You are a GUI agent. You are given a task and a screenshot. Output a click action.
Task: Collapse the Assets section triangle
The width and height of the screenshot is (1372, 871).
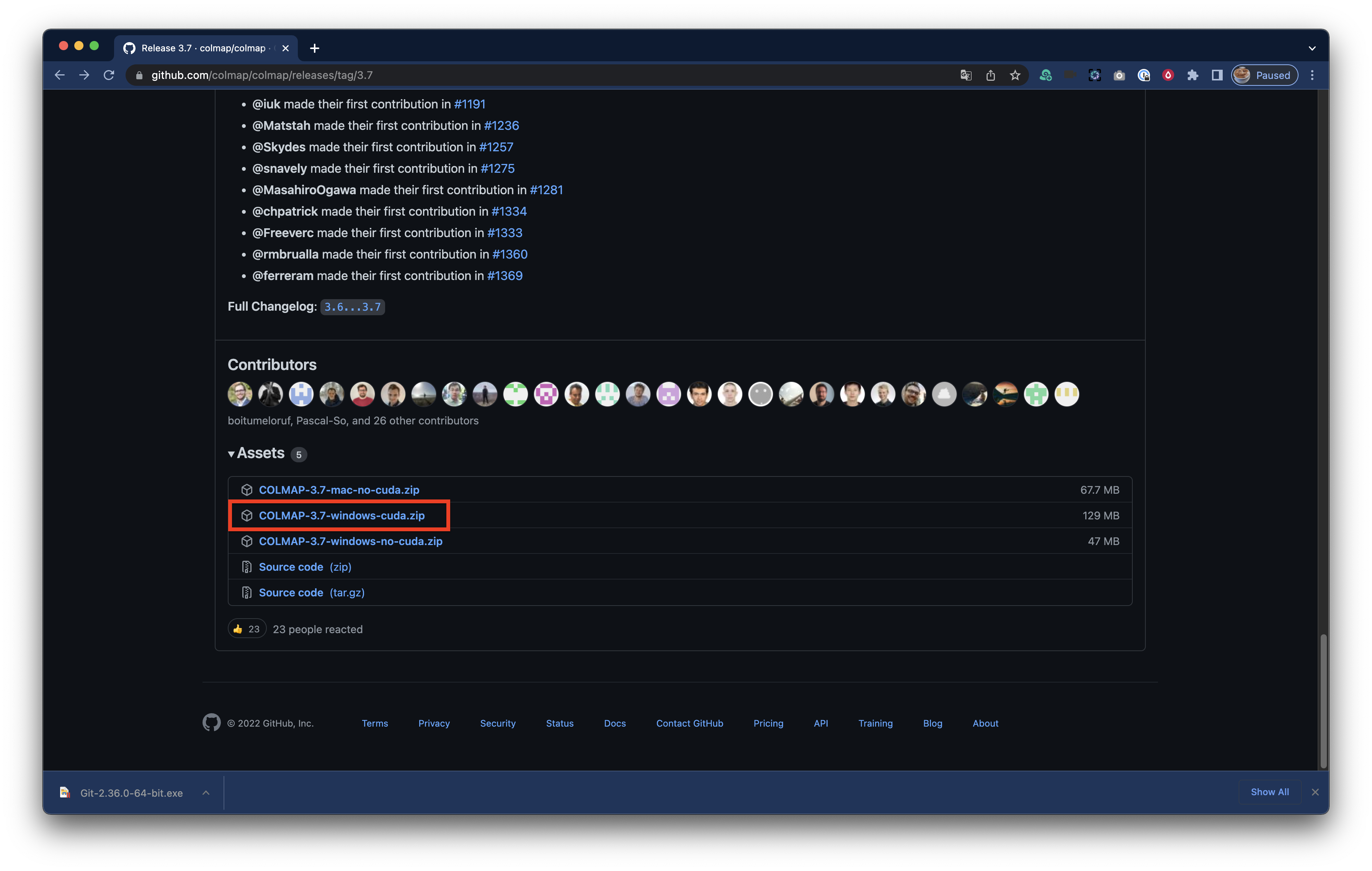tap(231, 454)
